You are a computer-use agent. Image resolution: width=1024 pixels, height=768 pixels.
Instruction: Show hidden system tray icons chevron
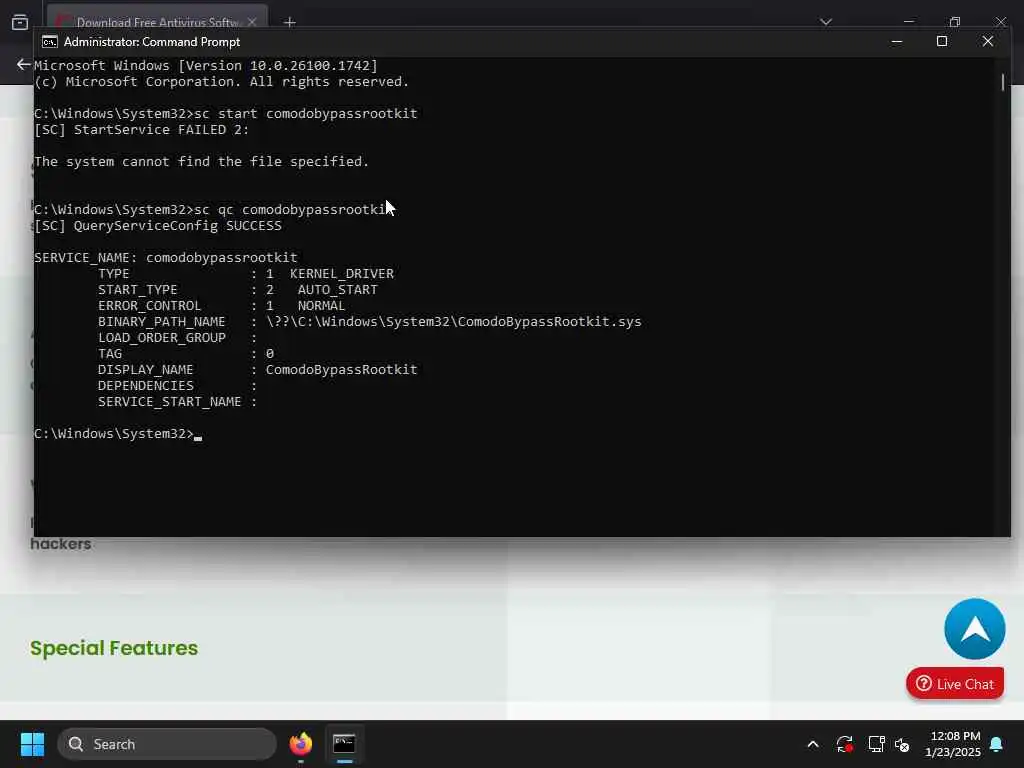tap(813, 744)
